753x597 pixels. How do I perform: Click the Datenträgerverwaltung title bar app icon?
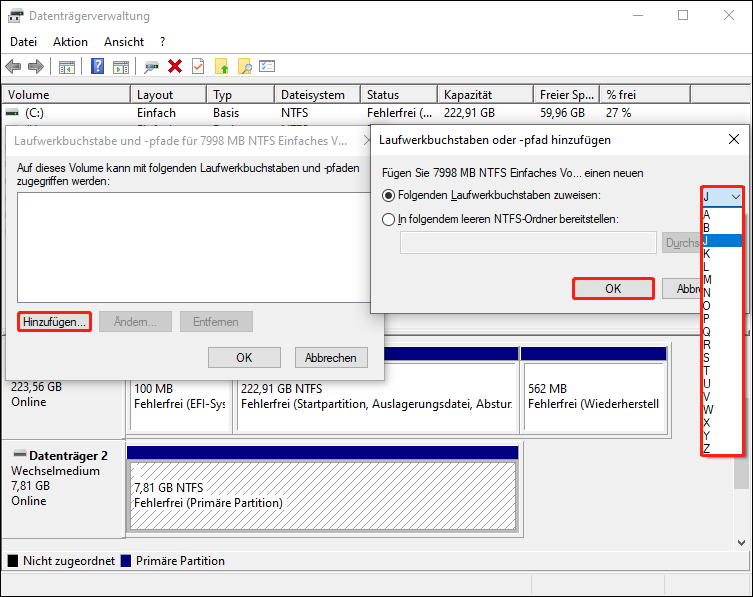[15, 16]
